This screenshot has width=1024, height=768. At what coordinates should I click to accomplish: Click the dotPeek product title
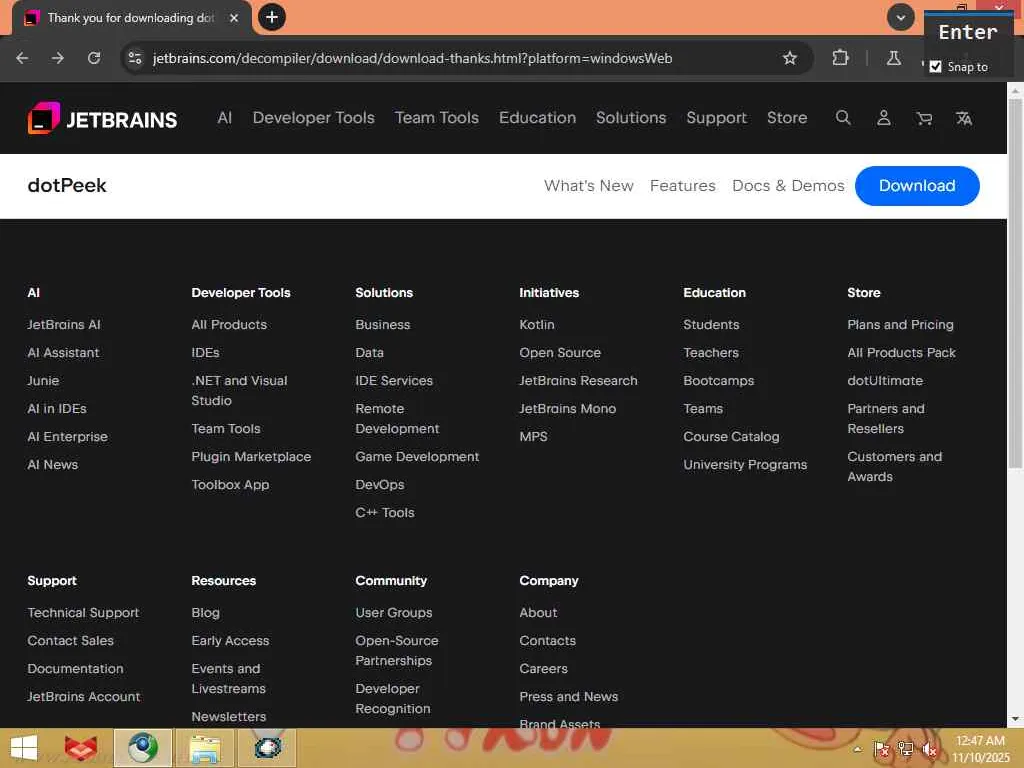tap(67, 185)
